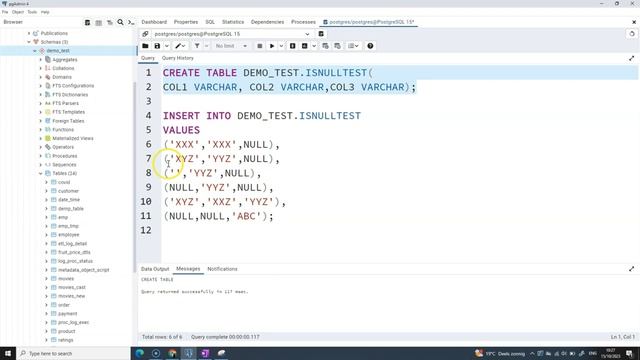Open the Explain Analyze options dropdown arrow

pyautogui.click(x=314, y=46)
